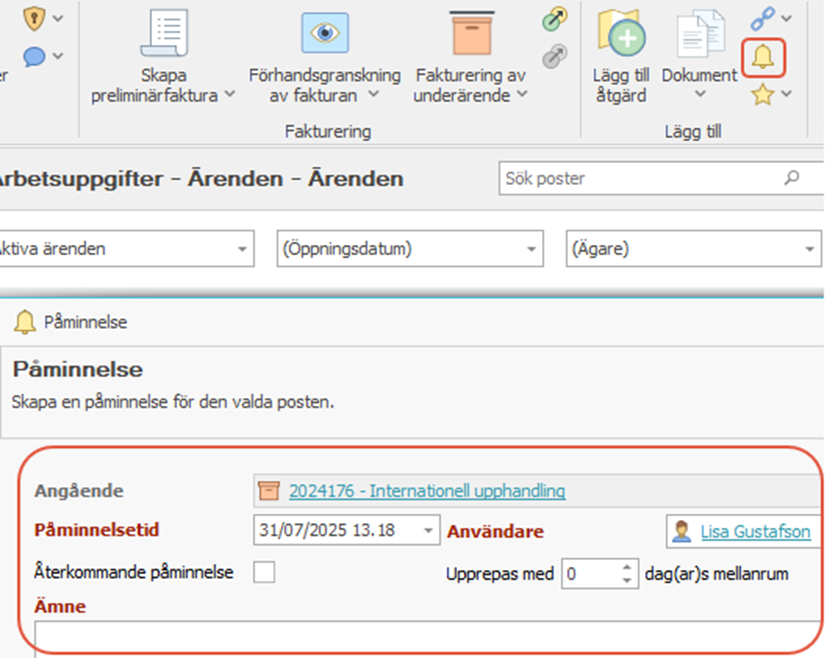Open the 2024176 - Internationell upphandling link

(427, 491)
